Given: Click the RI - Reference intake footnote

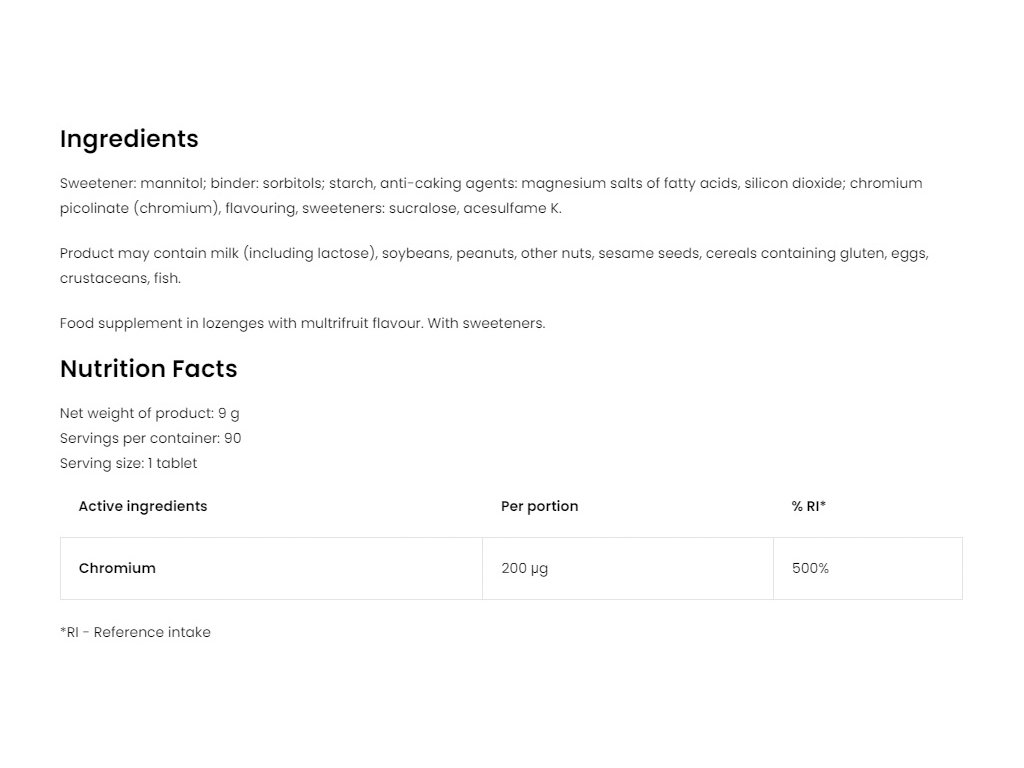Looking at the screenshot, I should 135,632.
